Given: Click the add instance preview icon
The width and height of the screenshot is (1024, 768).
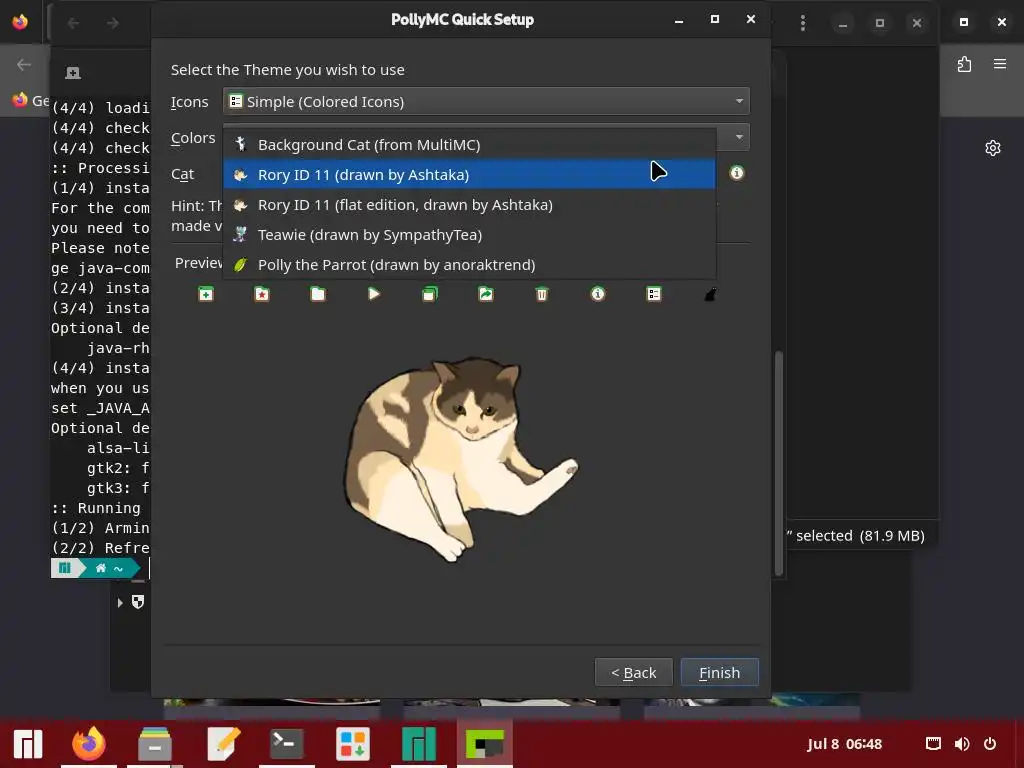Looking at the screenshot, I should click(x=206, y=294).
